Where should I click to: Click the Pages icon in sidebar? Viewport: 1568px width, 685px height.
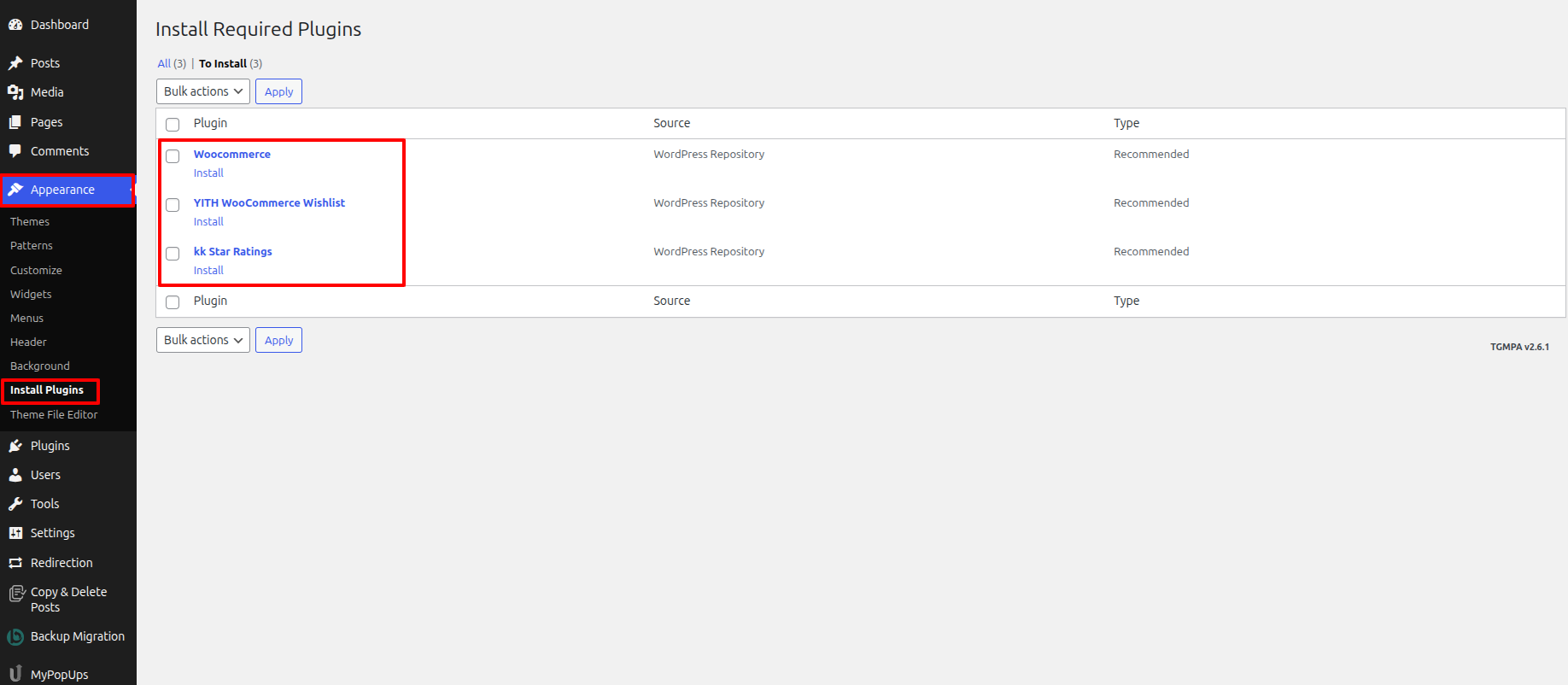[15, 122]
